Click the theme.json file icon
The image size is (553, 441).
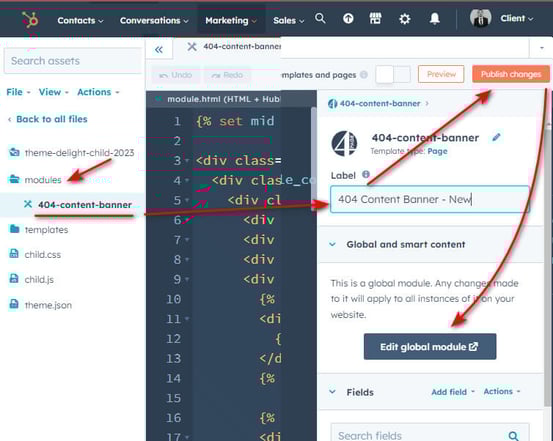pyautogui.click(x=14, y=304)
